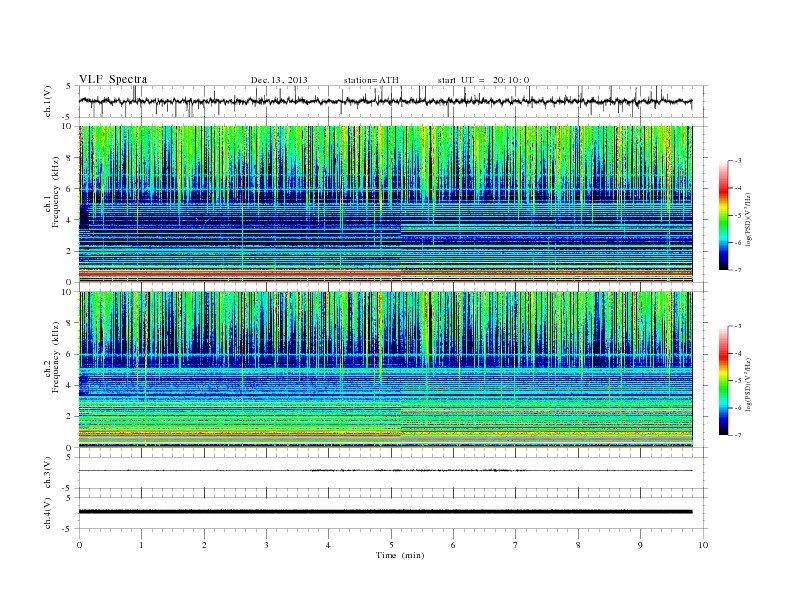Image resolution: width=792 pixels, height=612 pixels.
Task: Click the 8 kHz tick of ch.2 spectrogram
Action: 70,323
